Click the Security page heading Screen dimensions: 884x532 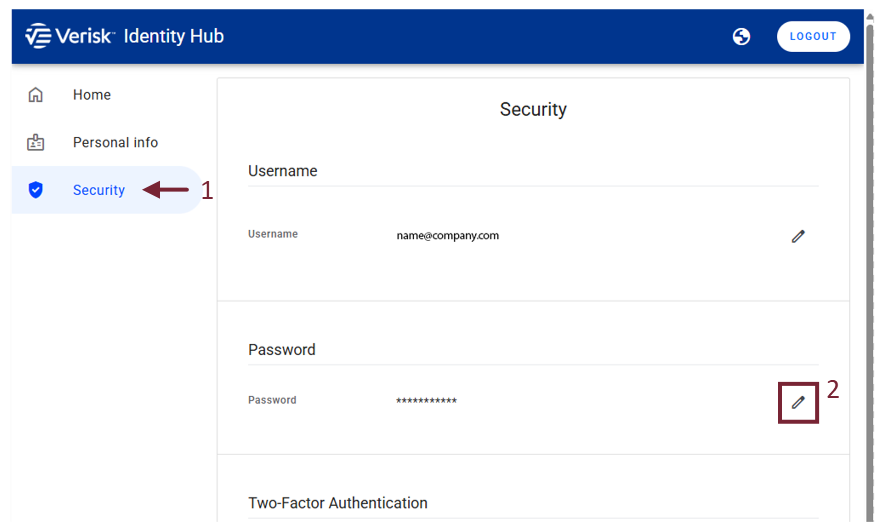pos(533,109)
